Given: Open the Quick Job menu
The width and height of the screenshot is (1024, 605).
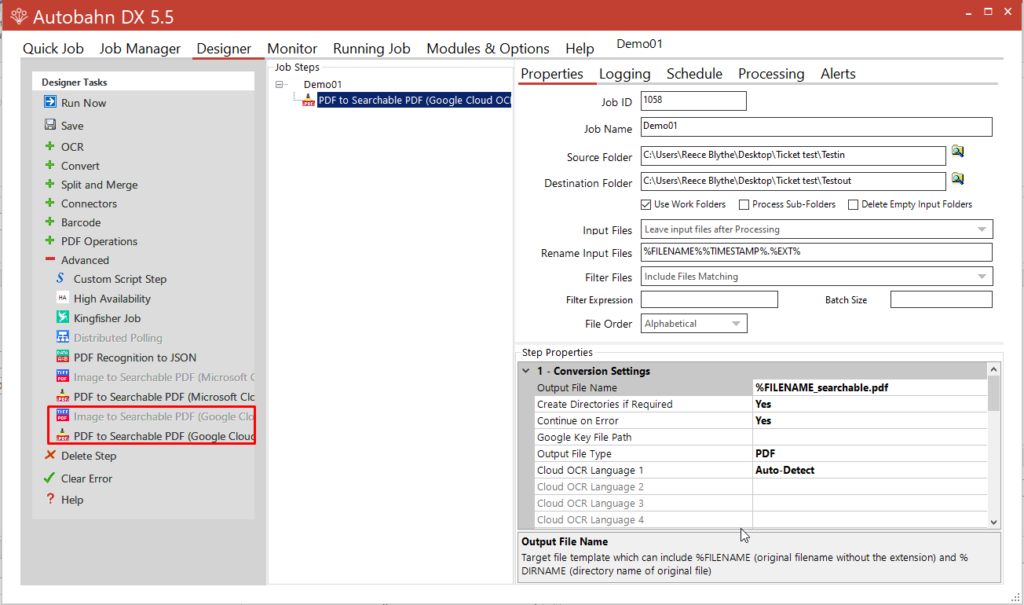Looking at the screenshot, I should [x=53, y=48].
